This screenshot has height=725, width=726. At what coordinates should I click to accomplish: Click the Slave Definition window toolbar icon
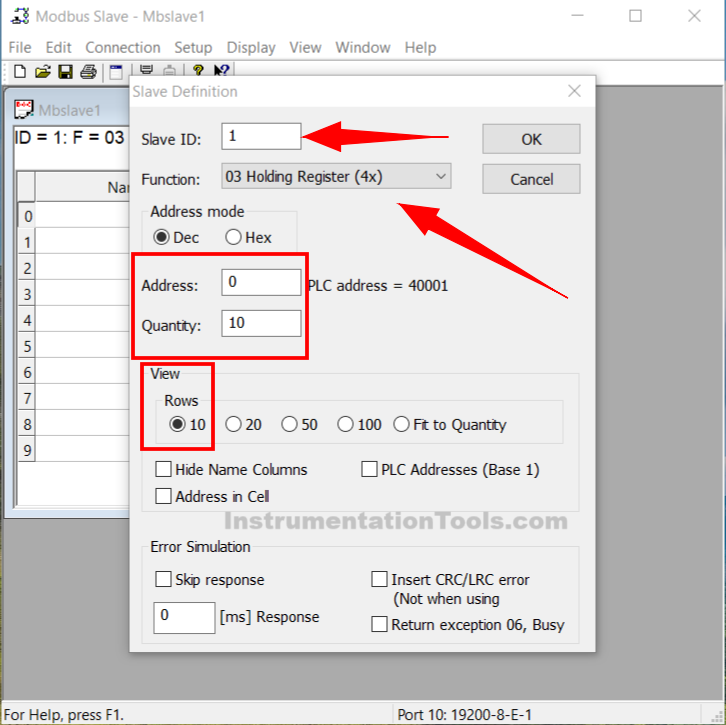click(116, 72)
